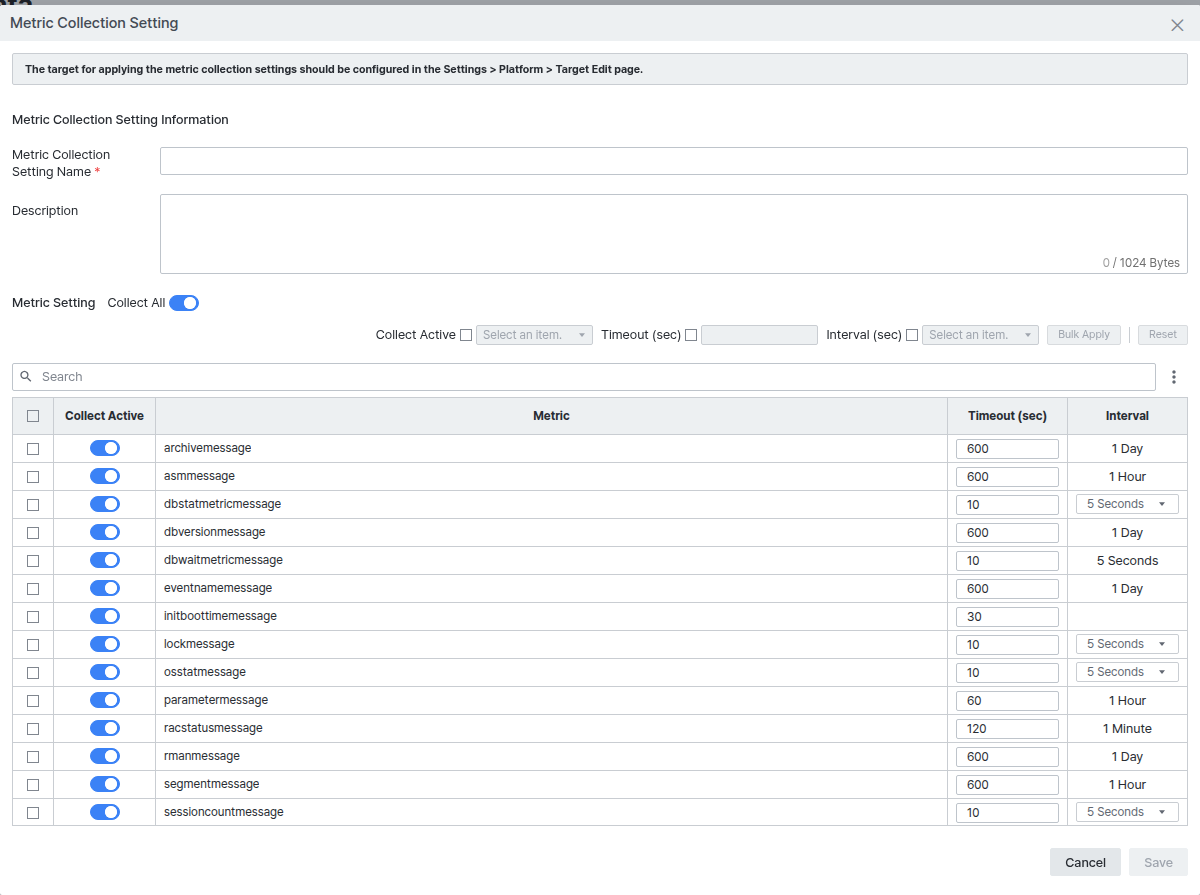
Task: Toggle the parametermessage collect switch
Action: click(x=105, y=700)
